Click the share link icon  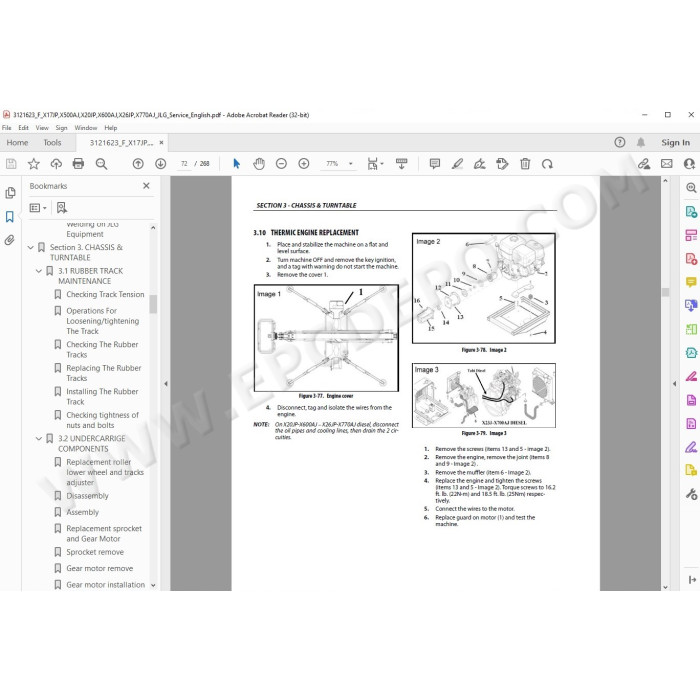coord(644,164)
